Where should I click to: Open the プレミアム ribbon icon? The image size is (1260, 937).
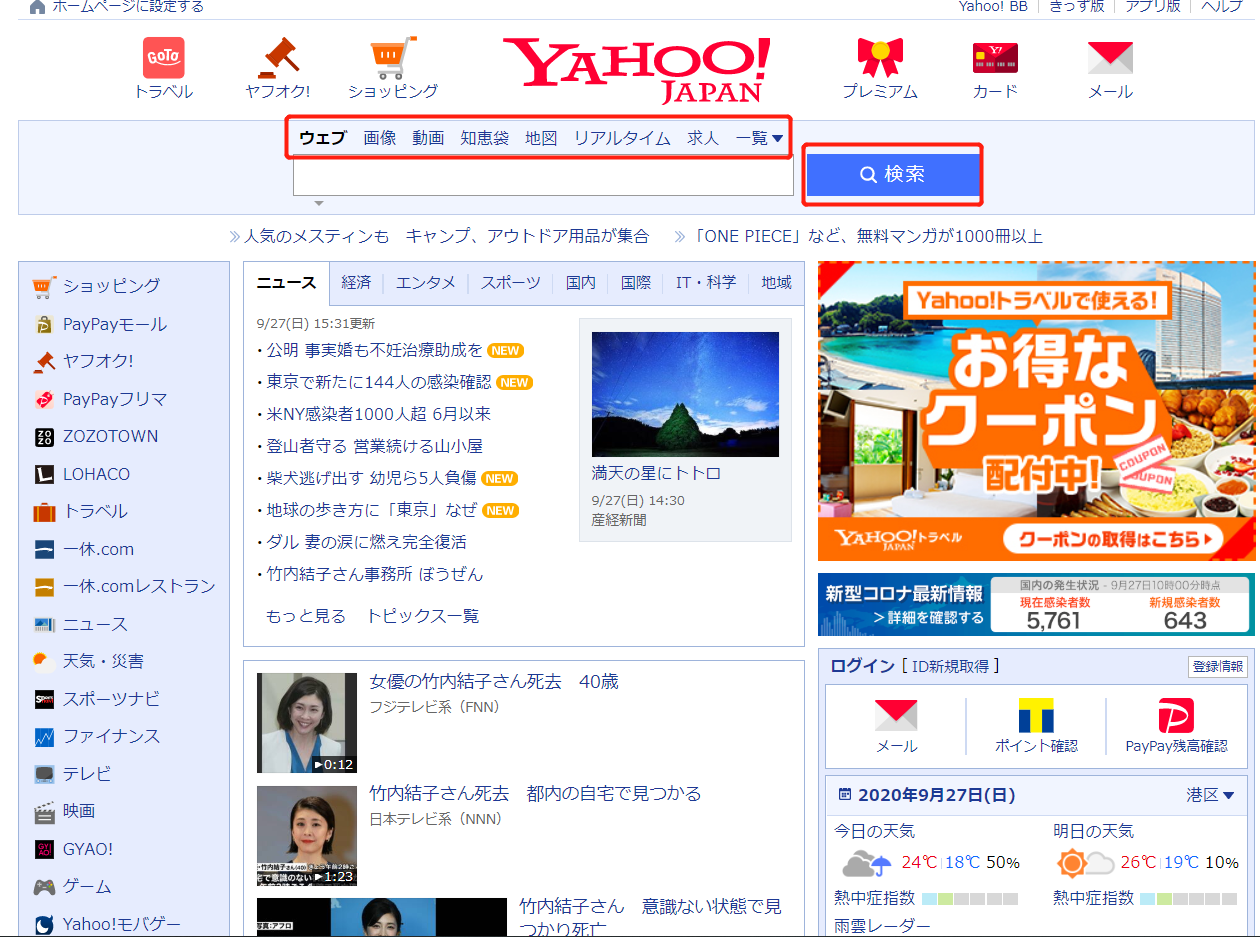point(880,57)
